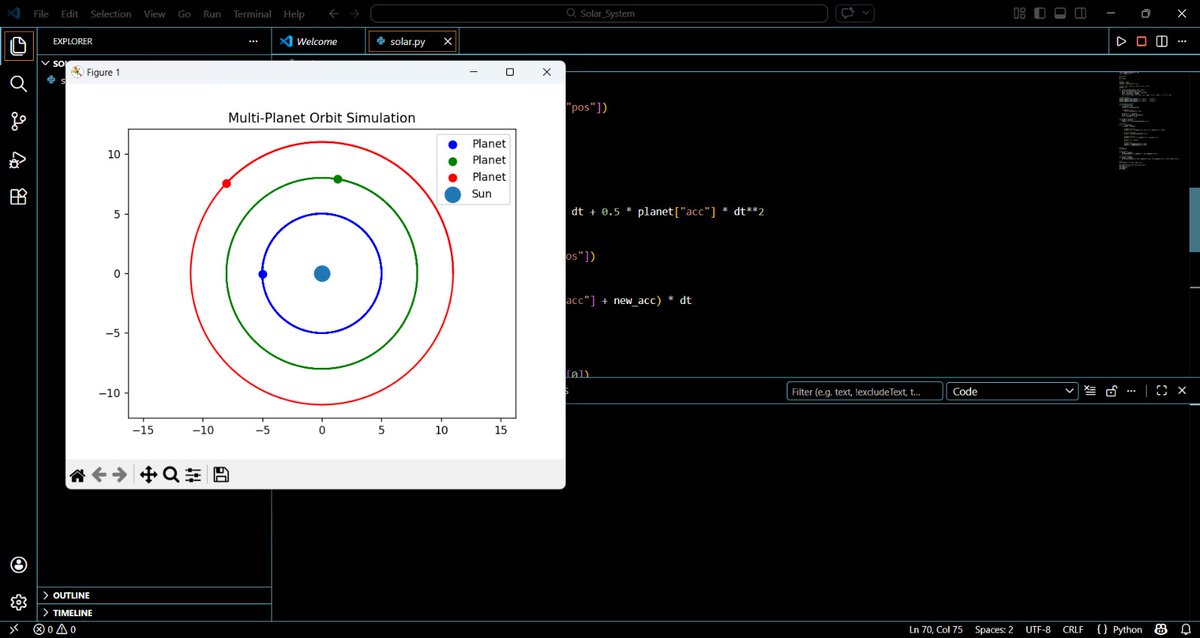Open the Extensions view
This screenshot has width=1200, height=638.
click(x=18, y=197)
